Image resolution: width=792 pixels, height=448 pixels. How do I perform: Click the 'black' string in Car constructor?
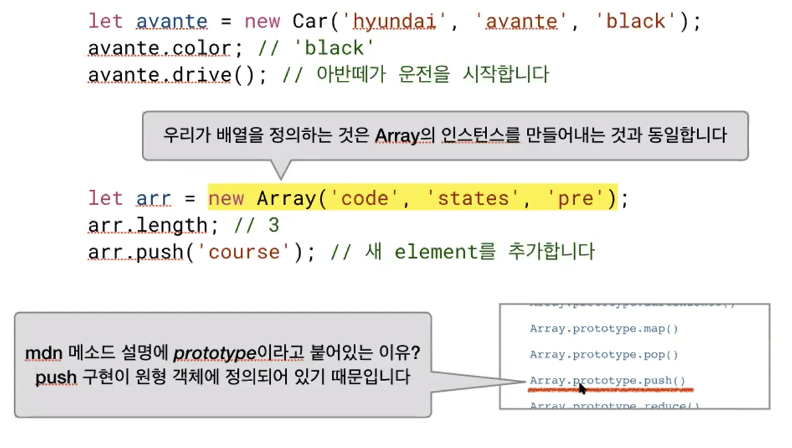click(635, 21)
